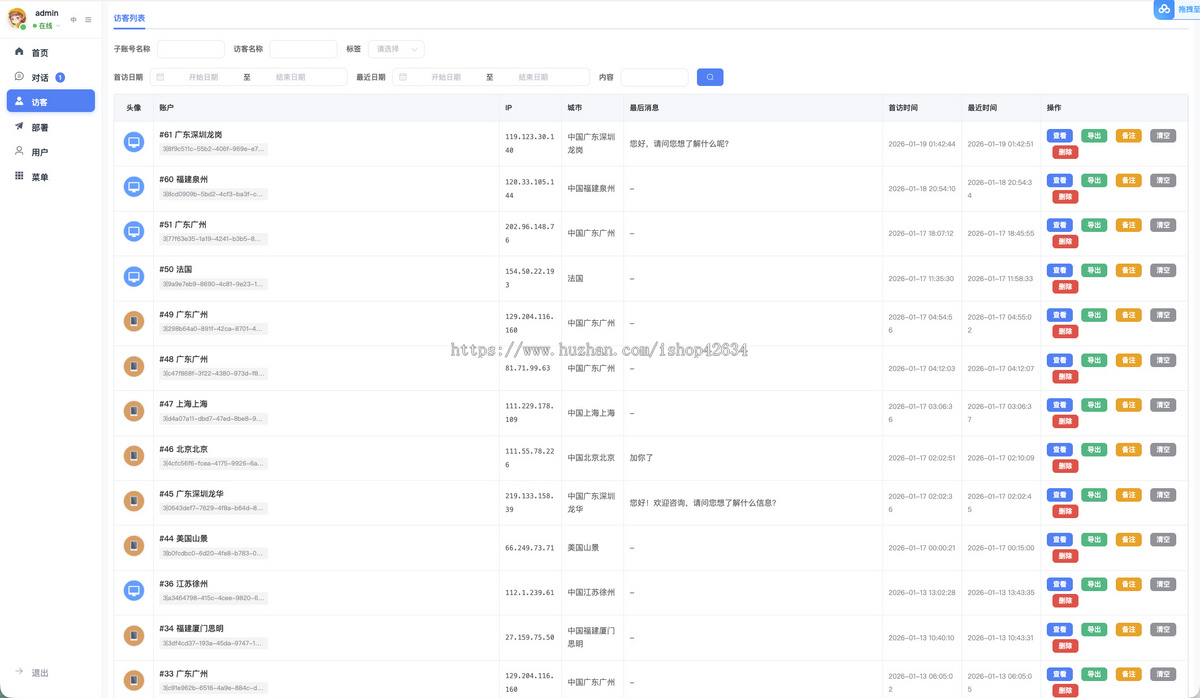
Task: Select the 访客列表 tab
Action: [129, 18]
